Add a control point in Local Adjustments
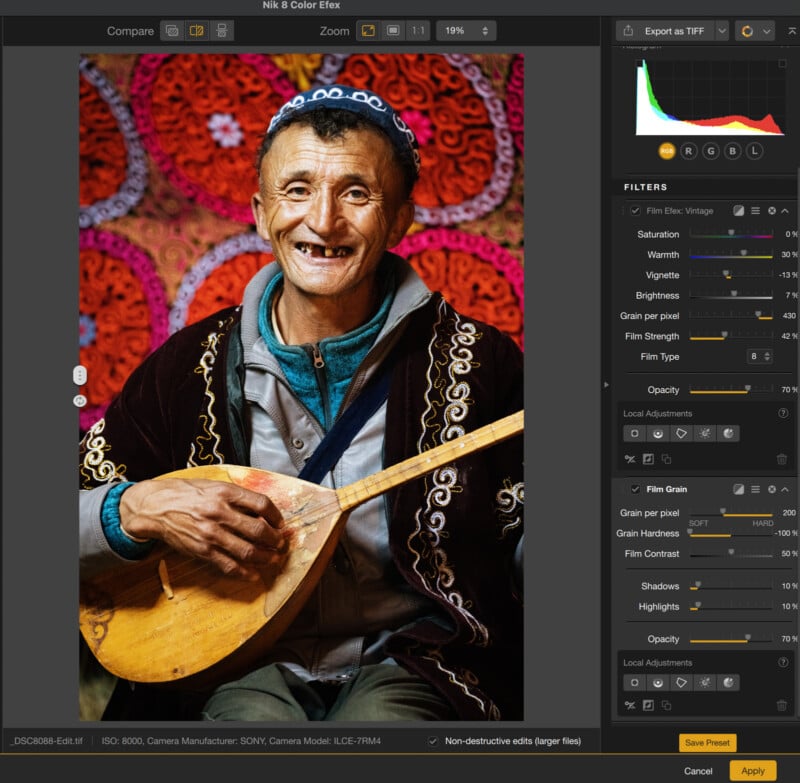The height and width of the screenshot is (783, 800). click(x=634, y=432)
